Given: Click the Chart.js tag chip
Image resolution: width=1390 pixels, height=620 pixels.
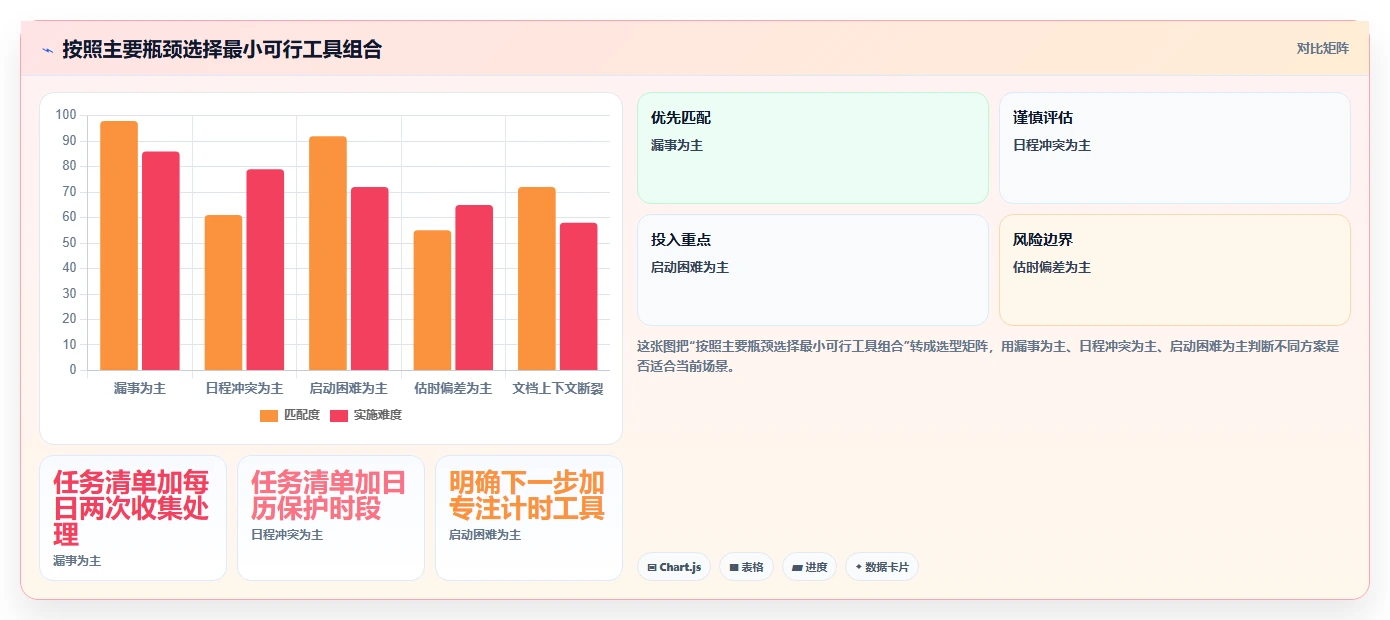Looking at the screenshot, I should [674, 567].
